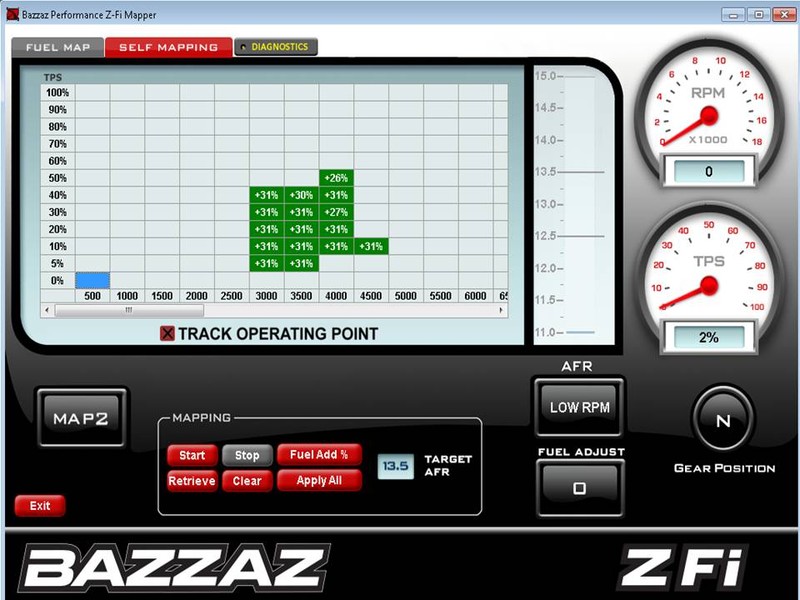
Task: Click the 1500 RPM column header
Action: [x=162, y=296]
